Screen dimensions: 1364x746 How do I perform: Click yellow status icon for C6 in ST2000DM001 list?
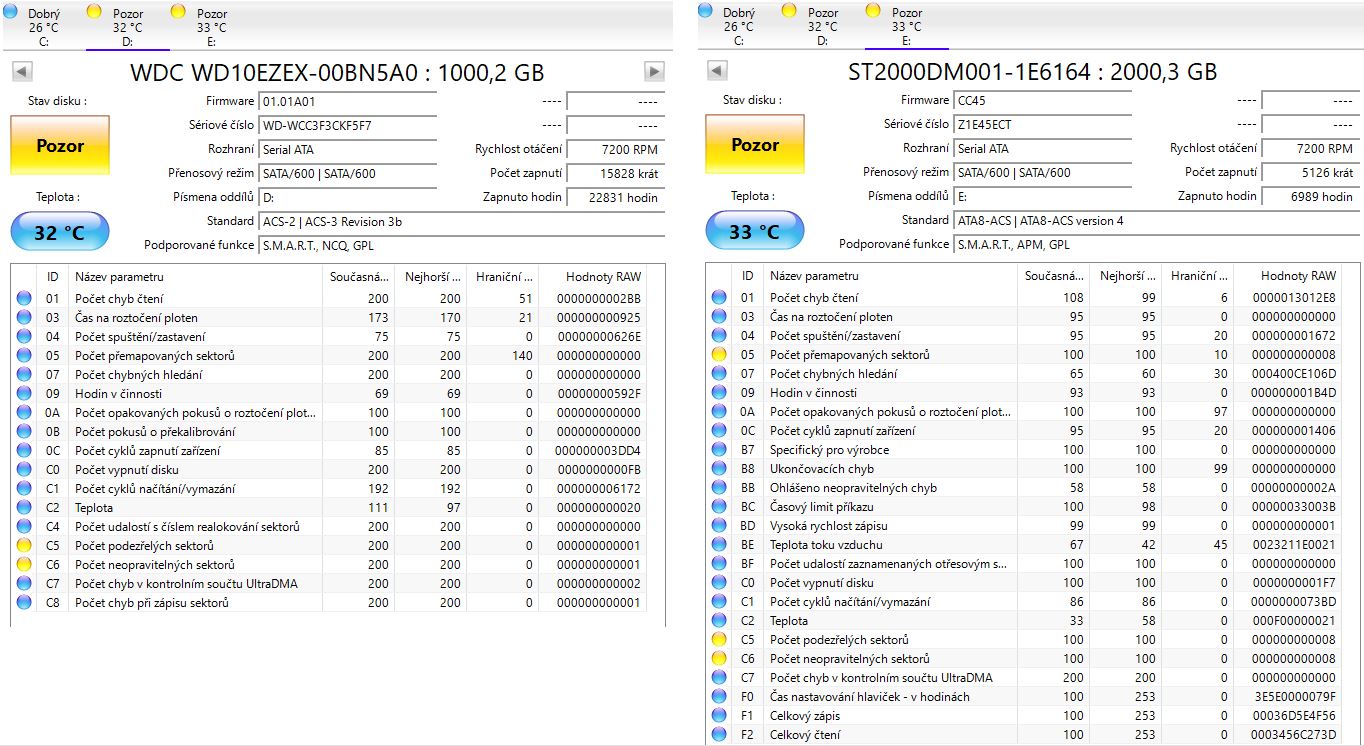(x=718, y=659)
